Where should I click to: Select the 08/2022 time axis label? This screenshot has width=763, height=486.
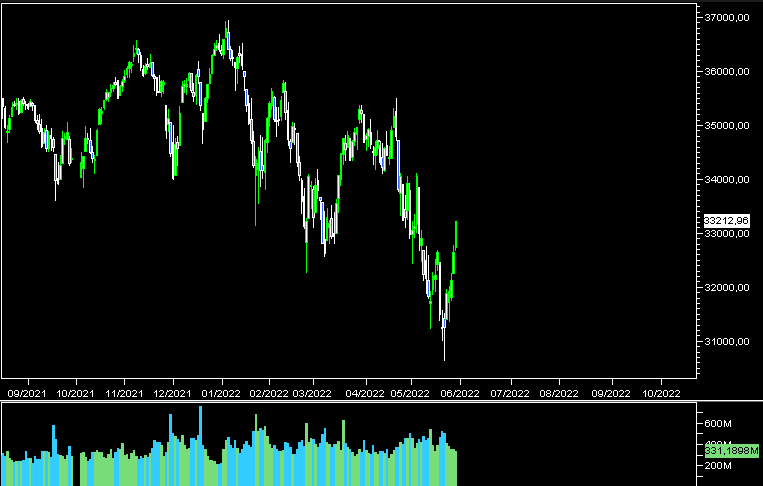[559, 393]
